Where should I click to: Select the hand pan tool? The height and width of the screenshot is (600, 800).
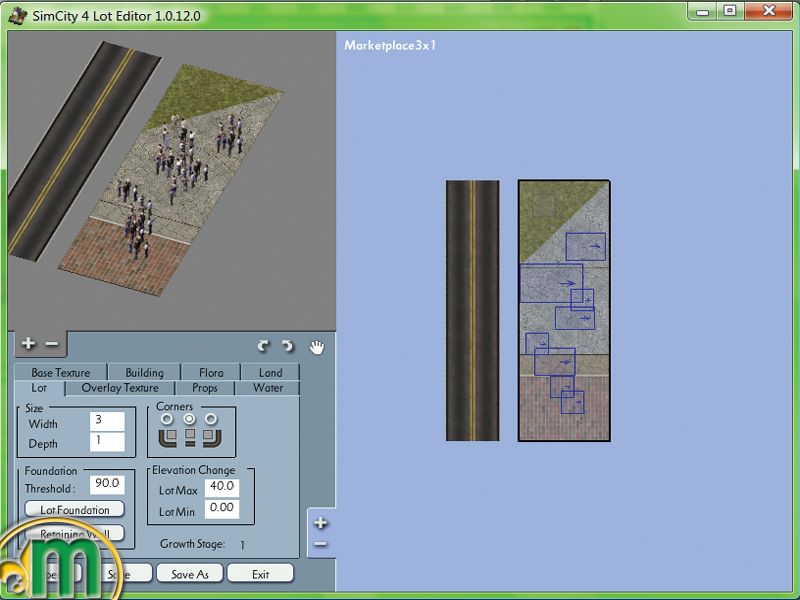tap(317, 347)
